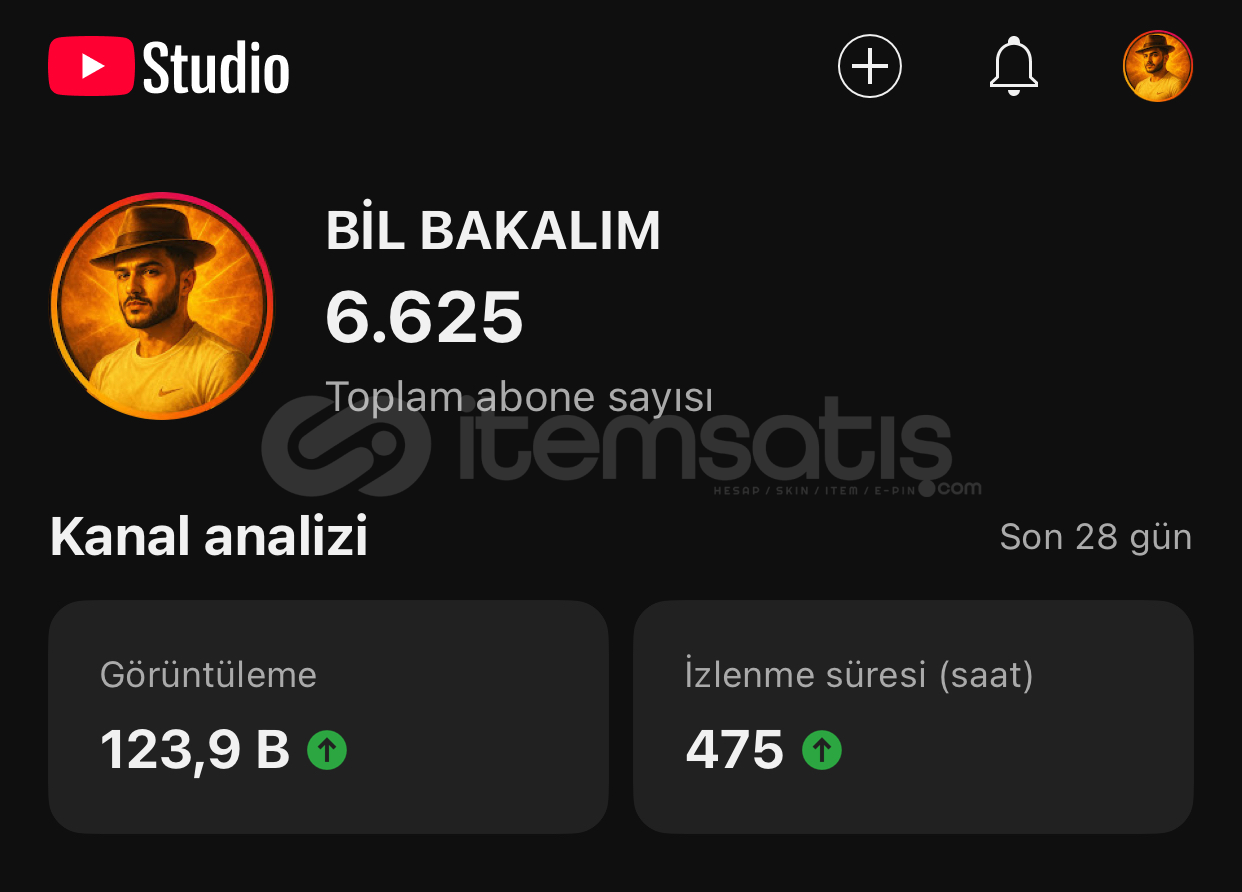Tap the 475 watch hours value
The height and width of the screenshot is (892, 1242).
point(734,750)
